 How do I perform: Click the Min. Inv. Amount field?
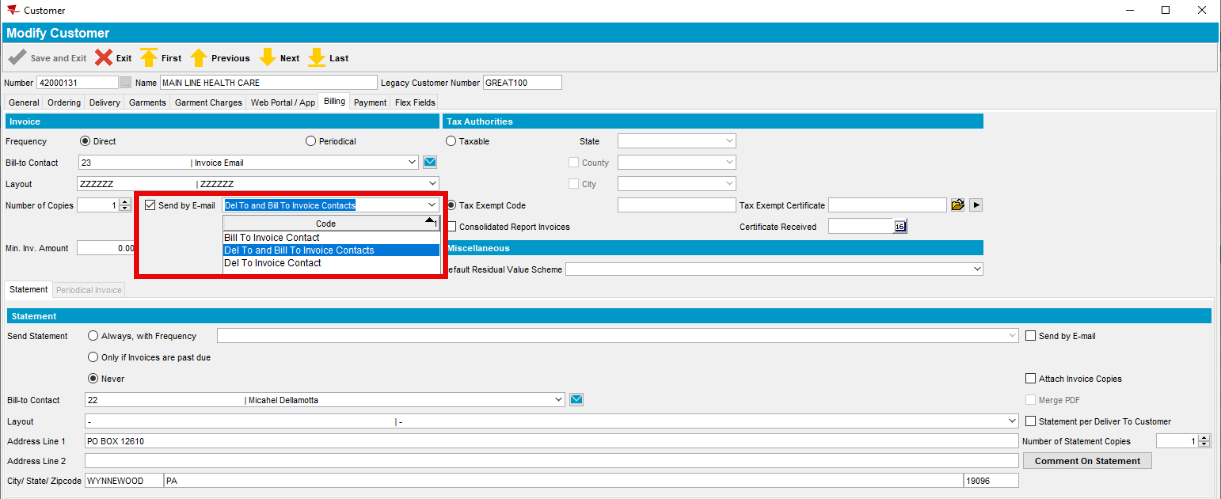click(106, 248)
